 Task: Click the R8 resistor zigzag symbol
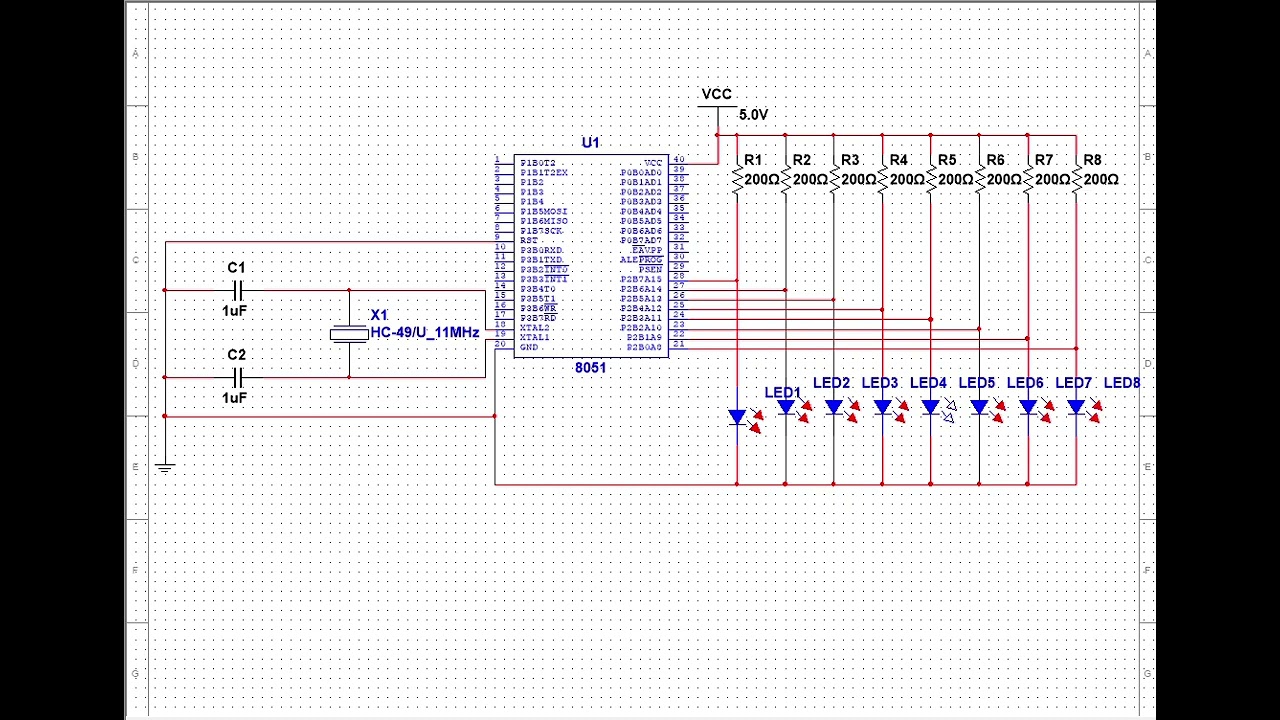[x=1076, y=180]
